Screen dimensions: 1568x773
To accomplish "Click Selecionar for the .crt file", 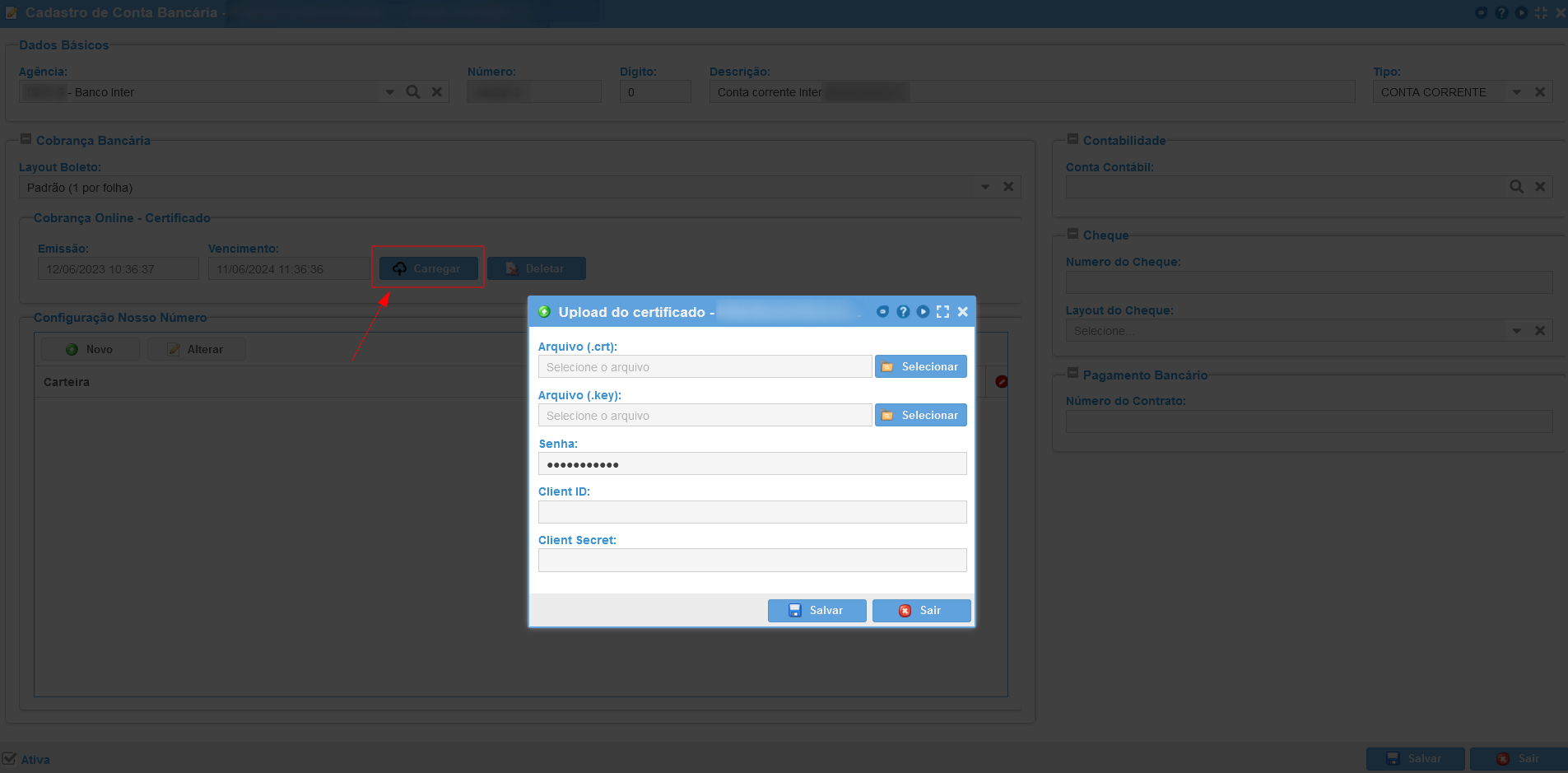I will coord(920,366).
